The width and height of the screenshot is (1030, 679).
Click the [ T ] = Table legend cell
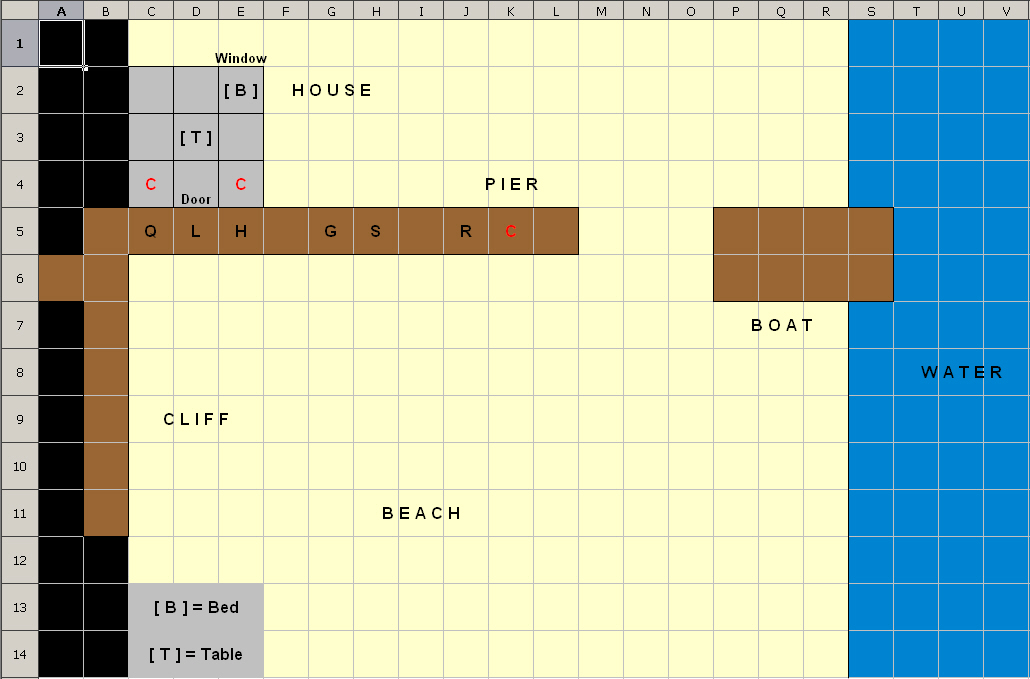click(x=196, y=654)
